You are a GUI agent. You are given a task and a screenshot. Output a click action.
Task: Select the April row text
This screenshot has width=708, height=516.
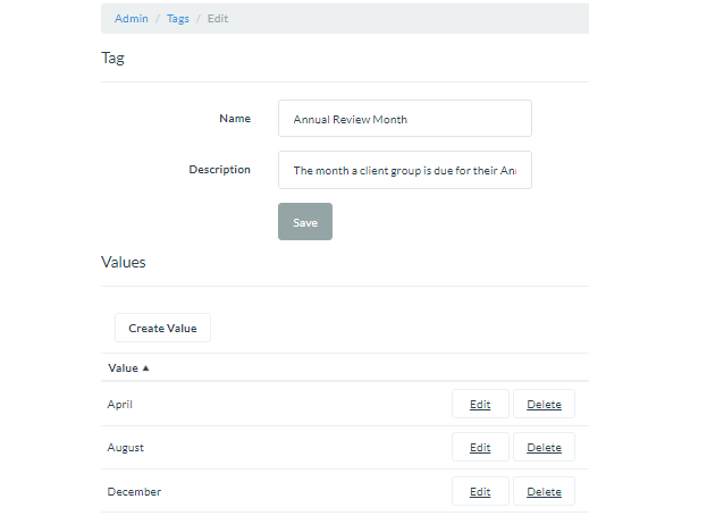[x=120, y=404]
